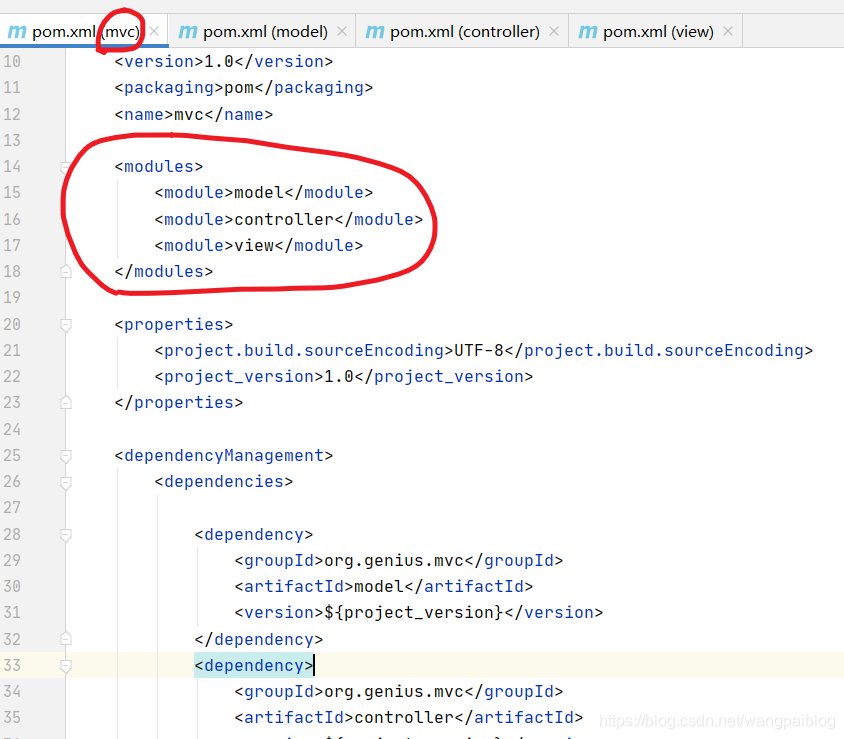Click the closing properties tag
844x739 pixels.
pos(179,402)
